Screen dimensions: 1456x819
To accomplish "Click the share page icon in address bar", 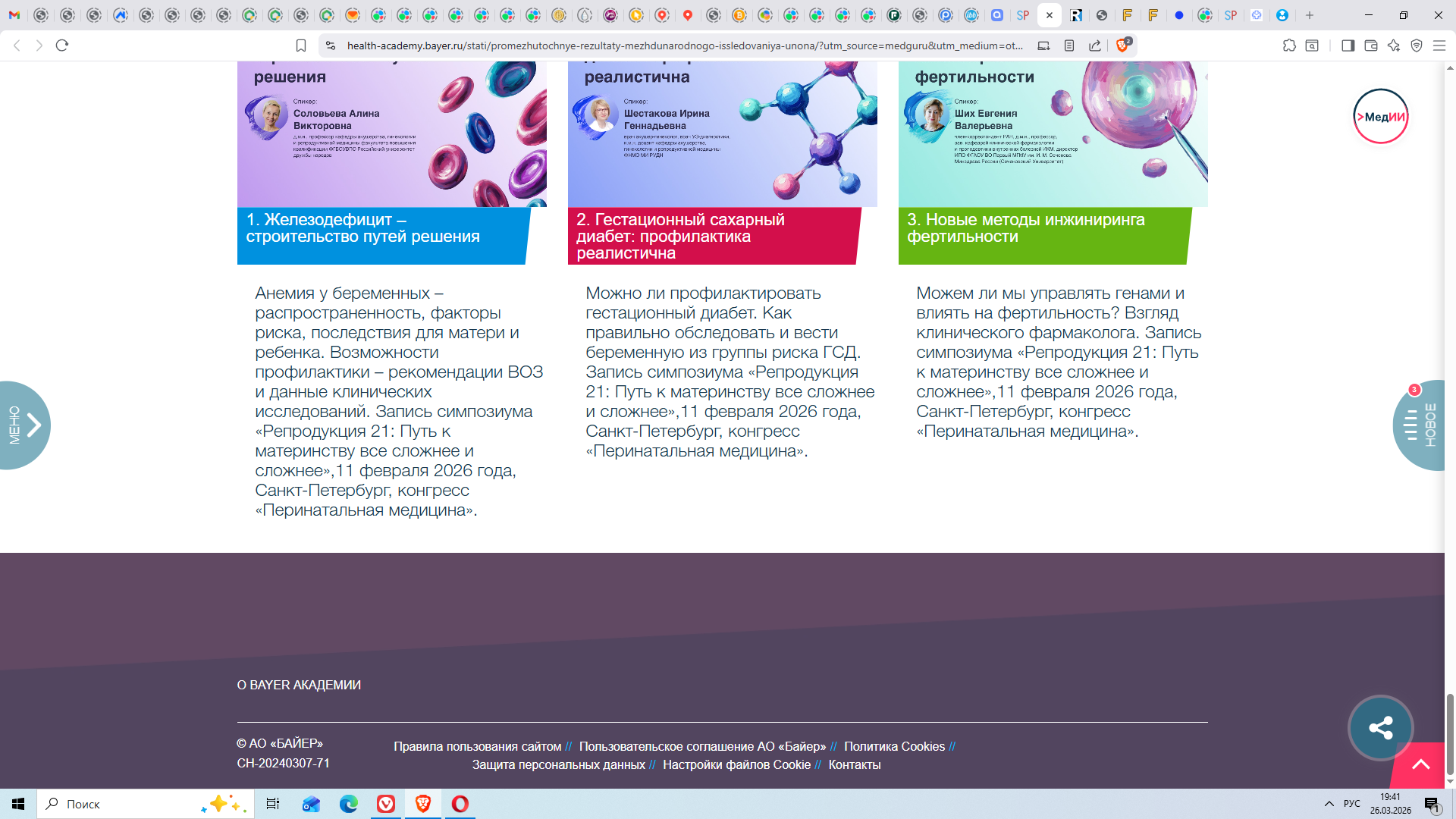I will pyautogui.click(x=1095, y=45).
